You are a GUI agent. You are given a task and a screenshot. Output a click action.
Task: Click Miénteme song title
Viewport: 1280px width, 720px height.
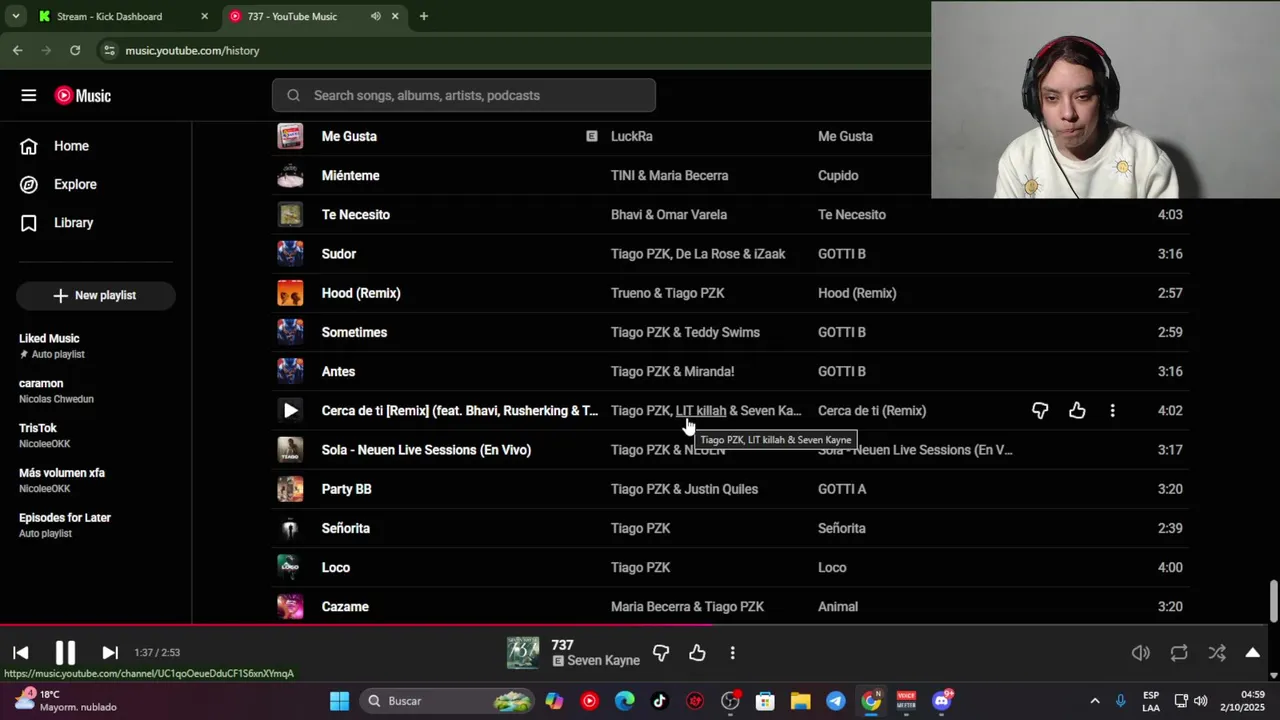click(350, 175)
